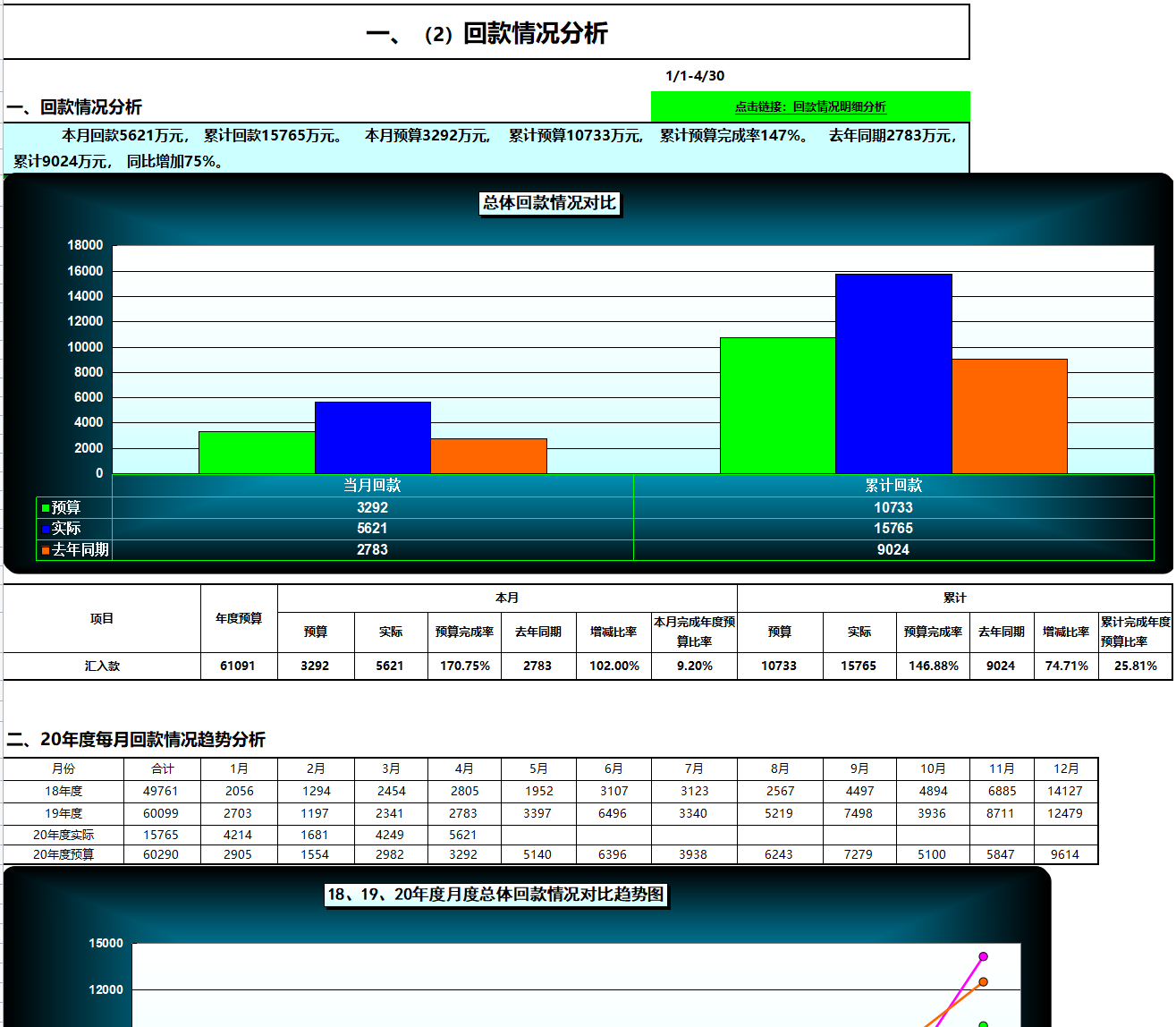1176x1027 pixels.
Task: Select the 本月 group header cell
Action: tap(507, 598)
